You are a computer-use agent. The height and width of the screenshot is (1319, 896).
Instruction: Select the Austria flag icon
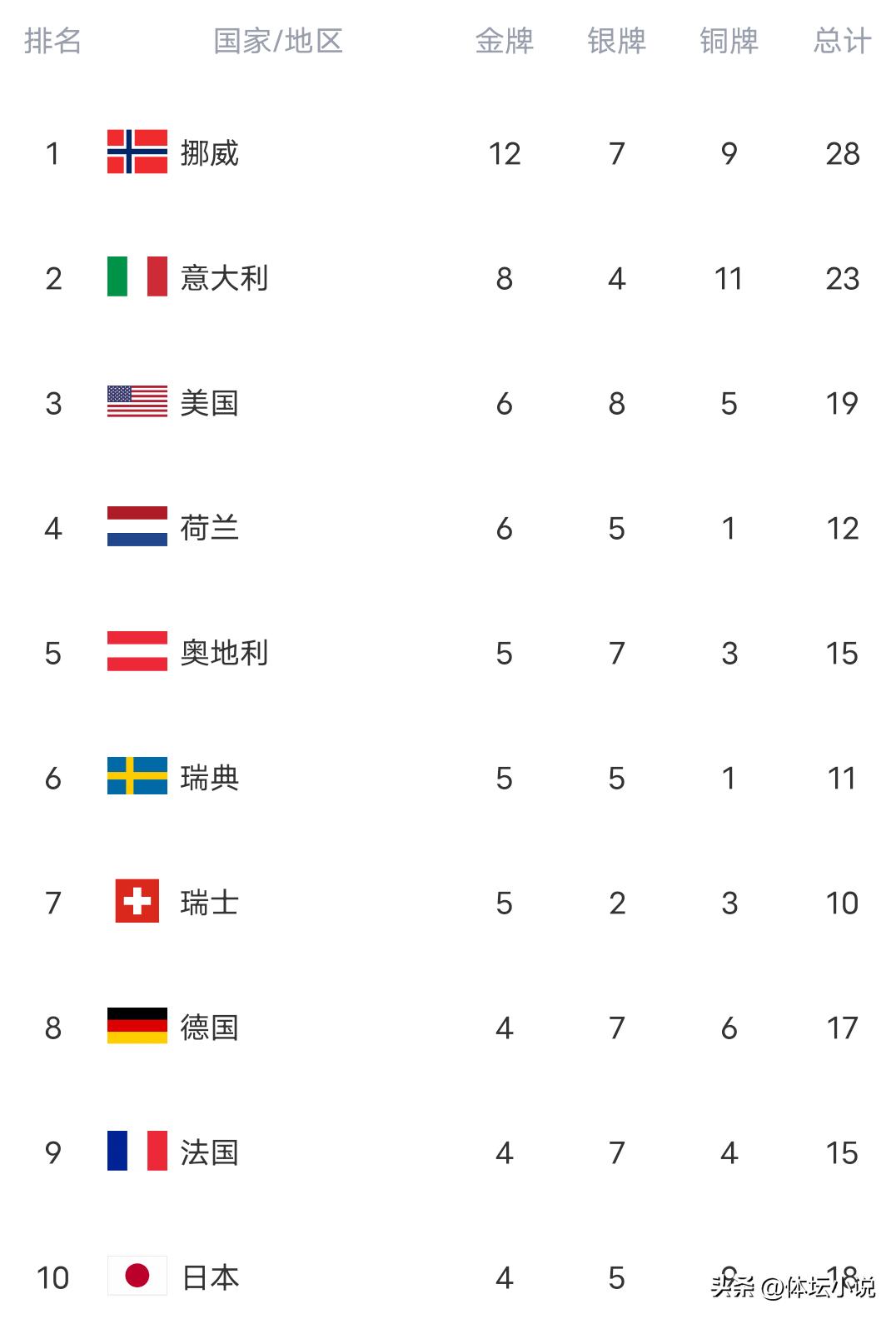pos(137,652)
